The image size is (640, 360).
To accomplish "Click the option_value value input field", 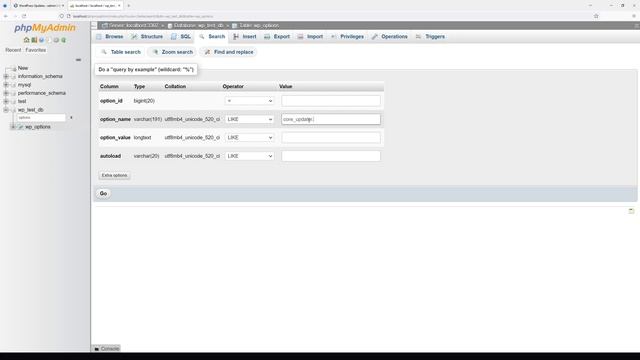I will [331, 138].
